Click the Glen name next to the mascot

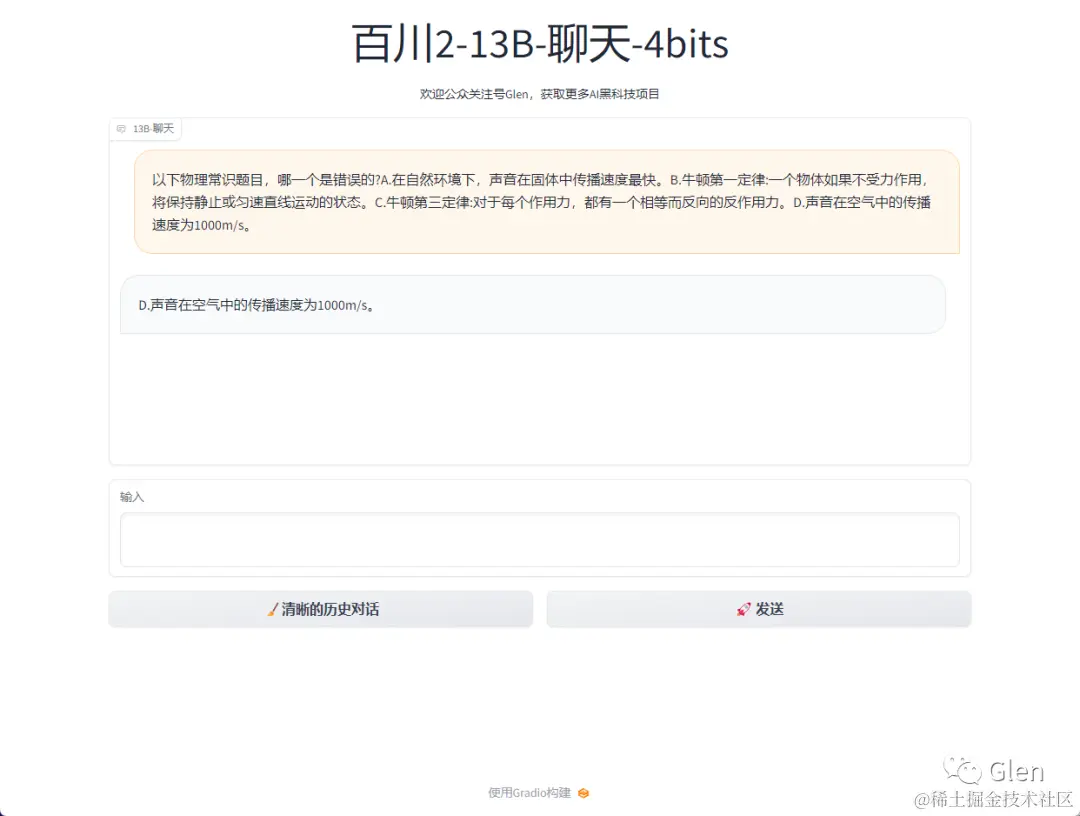point(1016,770)
